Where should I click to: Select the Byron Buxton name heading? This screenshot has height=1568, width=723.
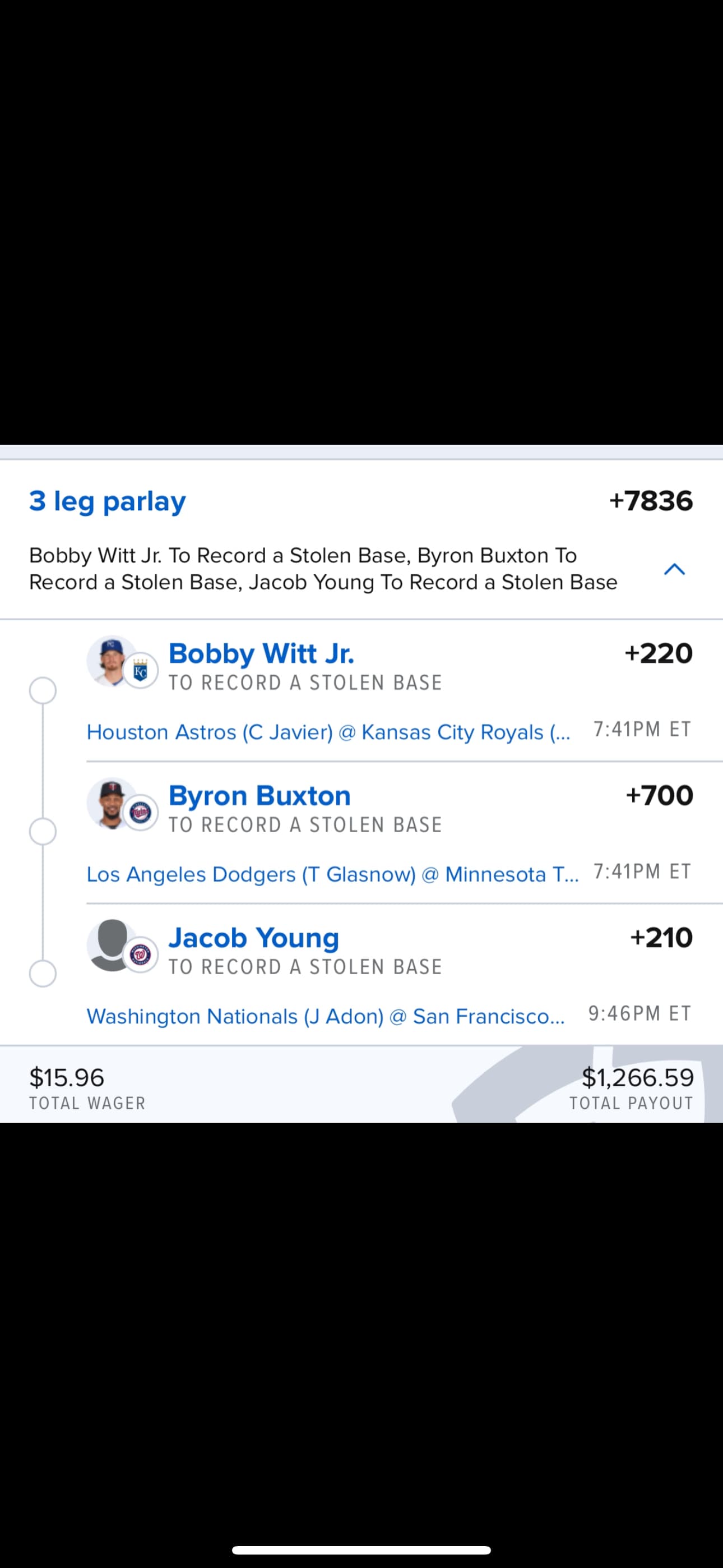[x=259, y=796]
